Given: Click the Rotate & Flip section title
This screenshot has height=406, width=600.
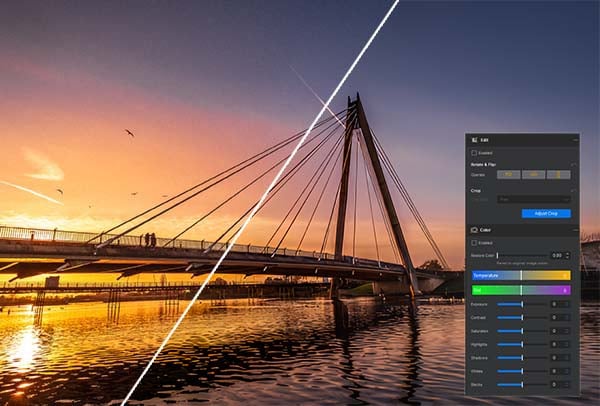Looking at the screenshot, I should (483, 165).
